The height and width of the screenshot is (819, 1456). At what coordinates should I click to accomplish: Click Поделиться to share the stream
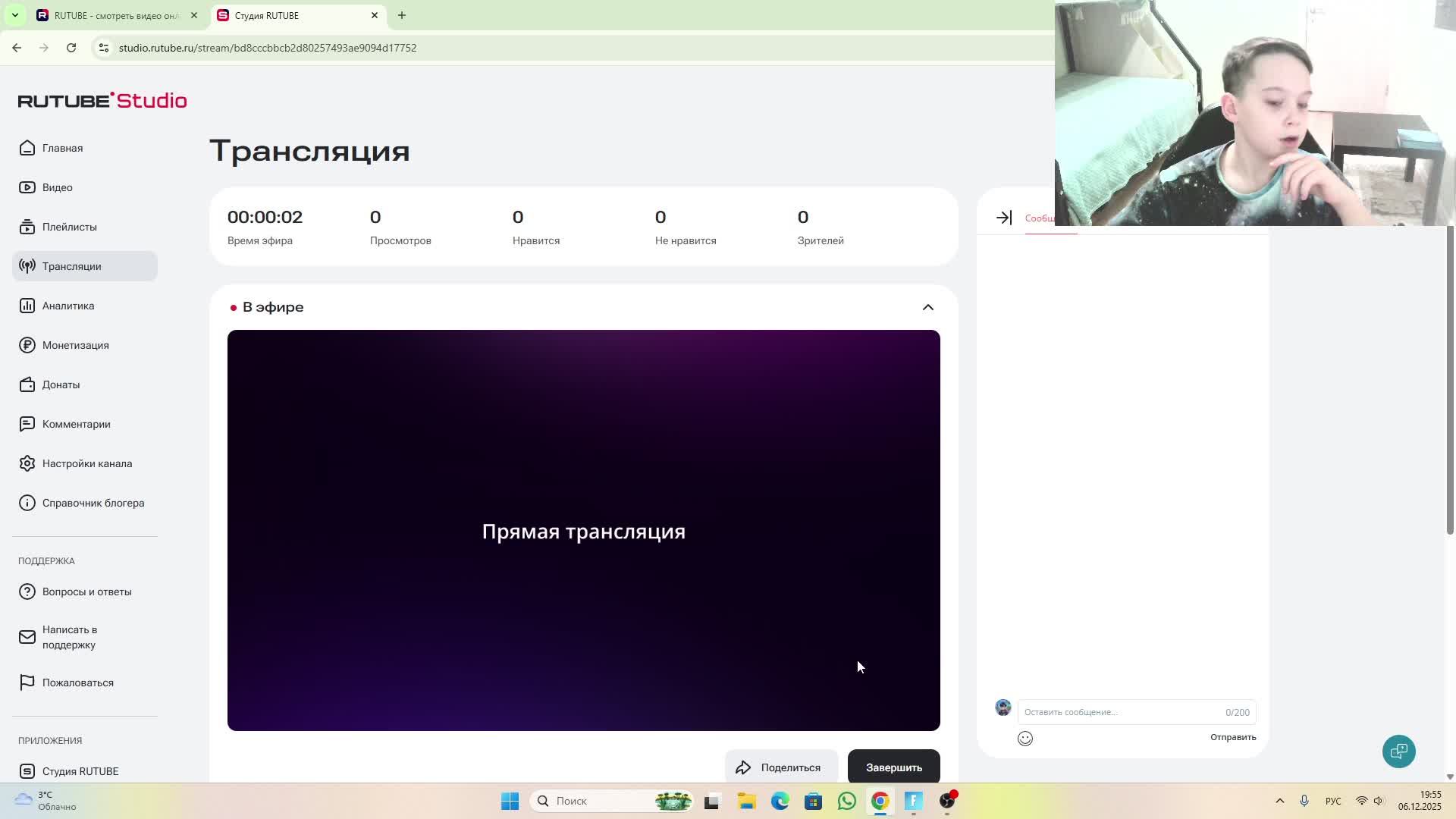pyautogui.click(x=781, y=767)
